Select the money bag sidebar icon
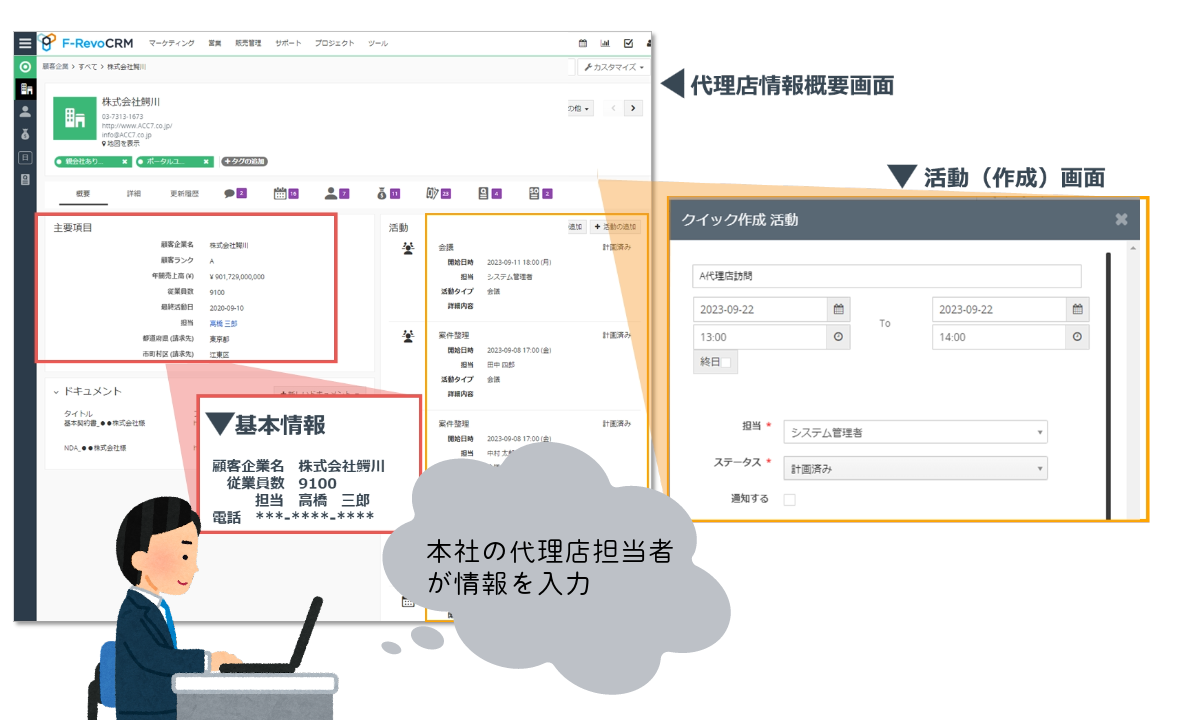The image size is (1200, 720). (x=25, y=134)
